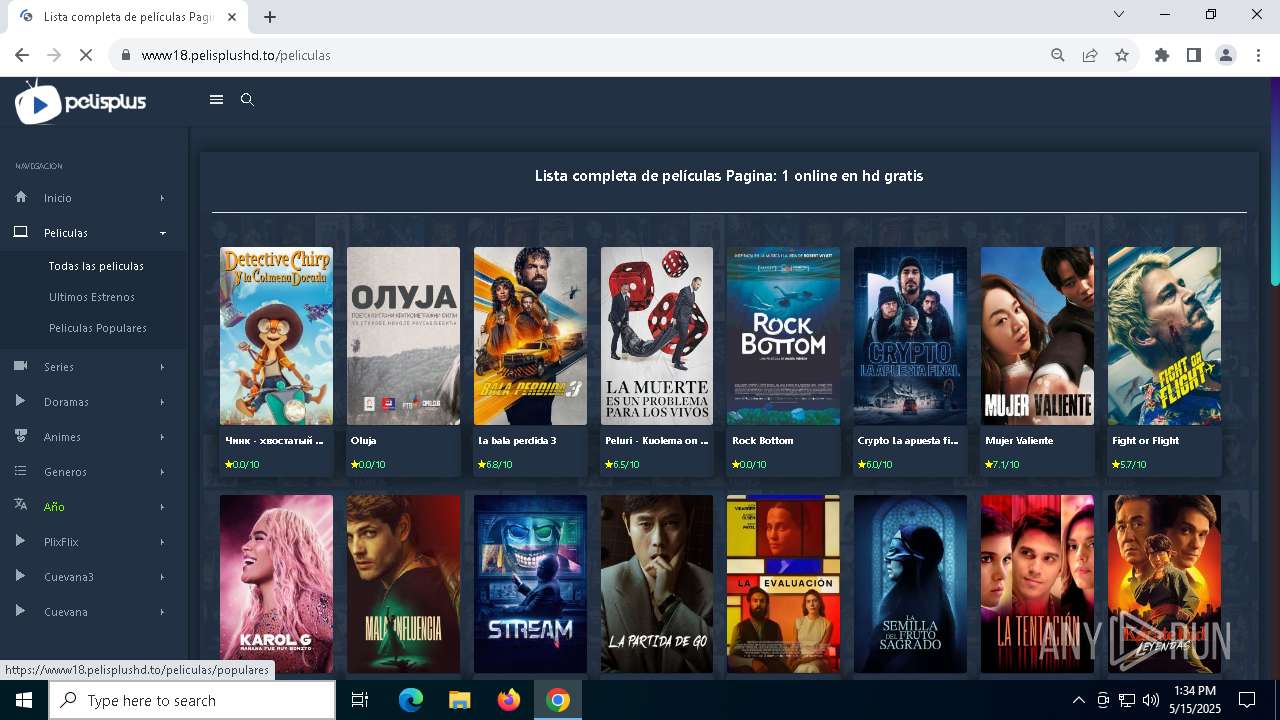Open the Generos menu label
Image resolution: width=1280 pixels, height=720 pixels.
(x=65, y=472)
